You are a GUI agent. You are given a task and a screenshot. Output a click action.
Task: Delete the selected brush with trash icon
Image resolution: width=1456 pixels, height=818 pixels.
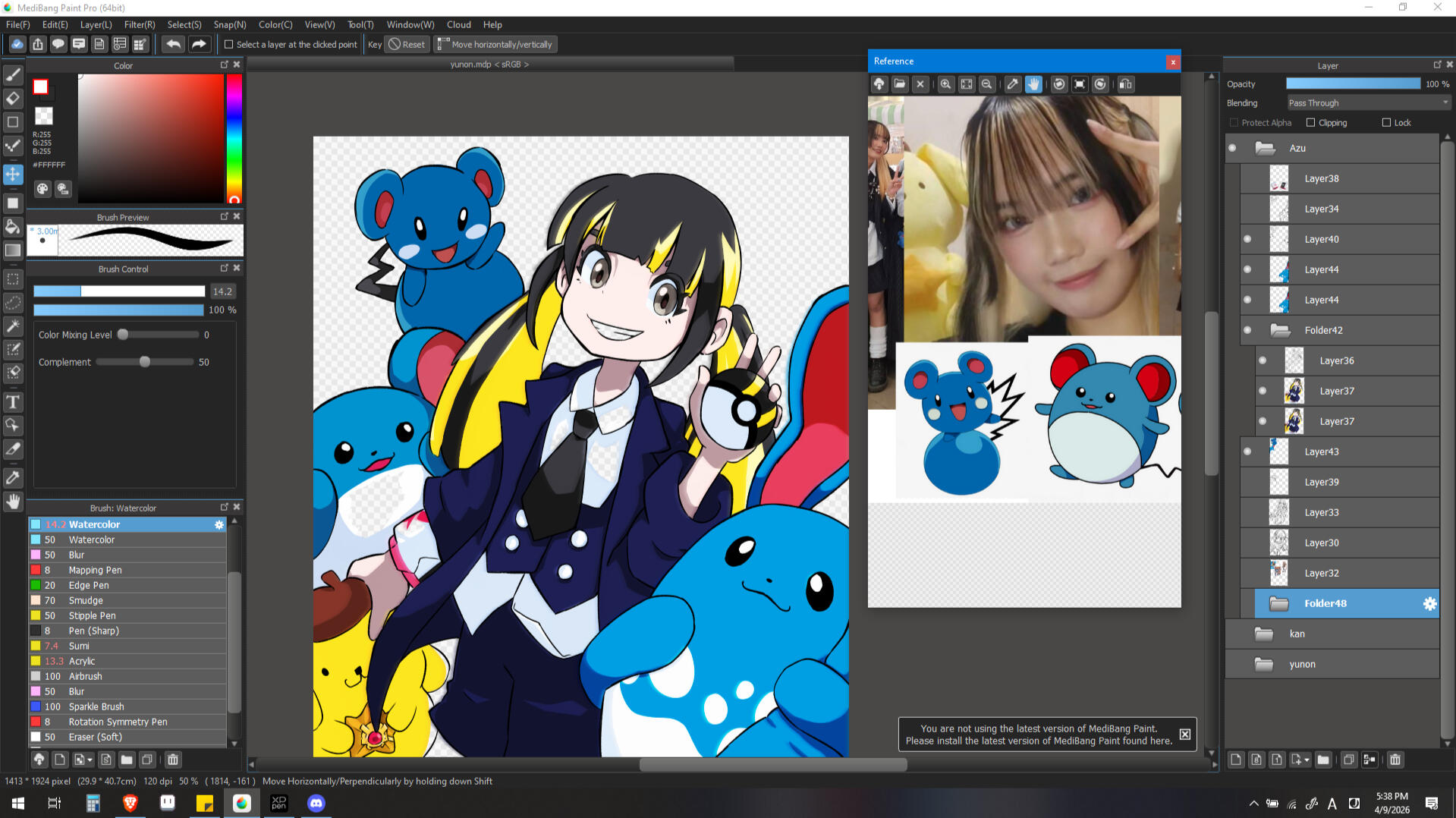pyautogui.click(x=173, y=760)
